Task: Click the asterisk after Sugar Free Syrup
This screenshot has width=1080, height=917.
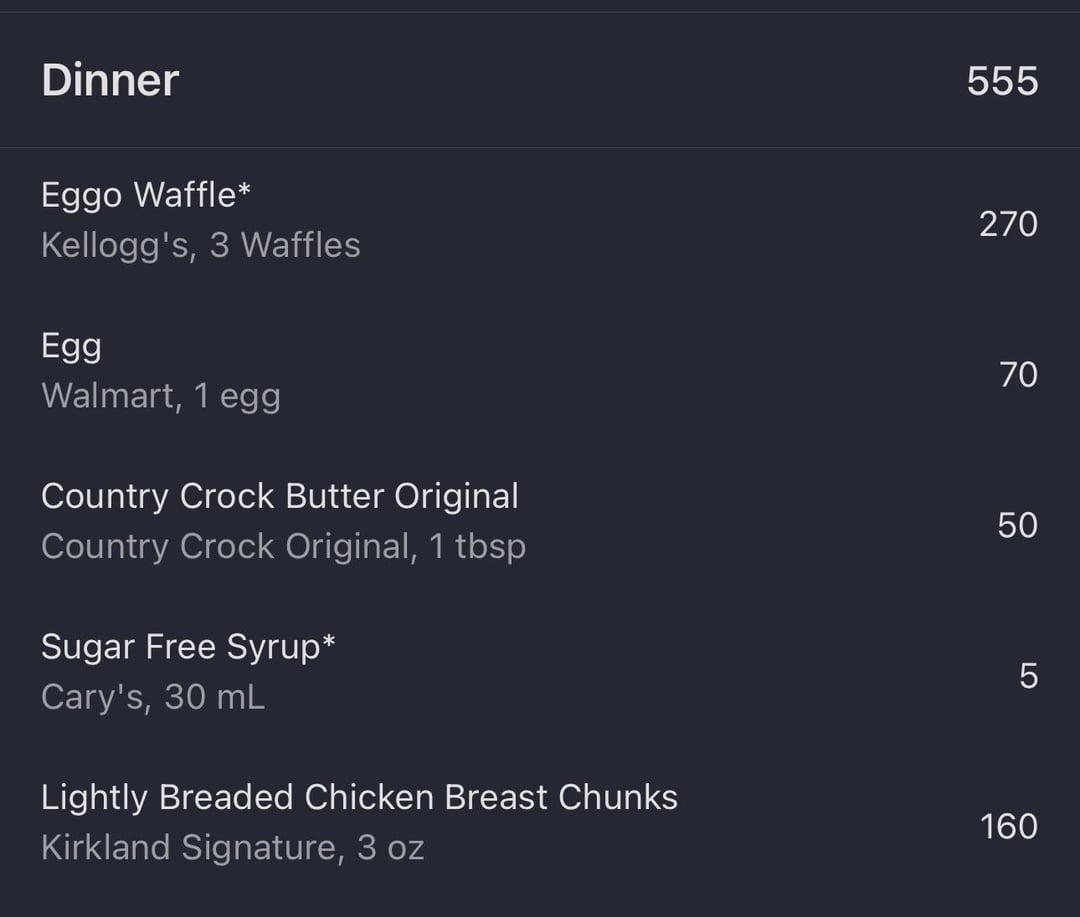Action: [328, 640]
